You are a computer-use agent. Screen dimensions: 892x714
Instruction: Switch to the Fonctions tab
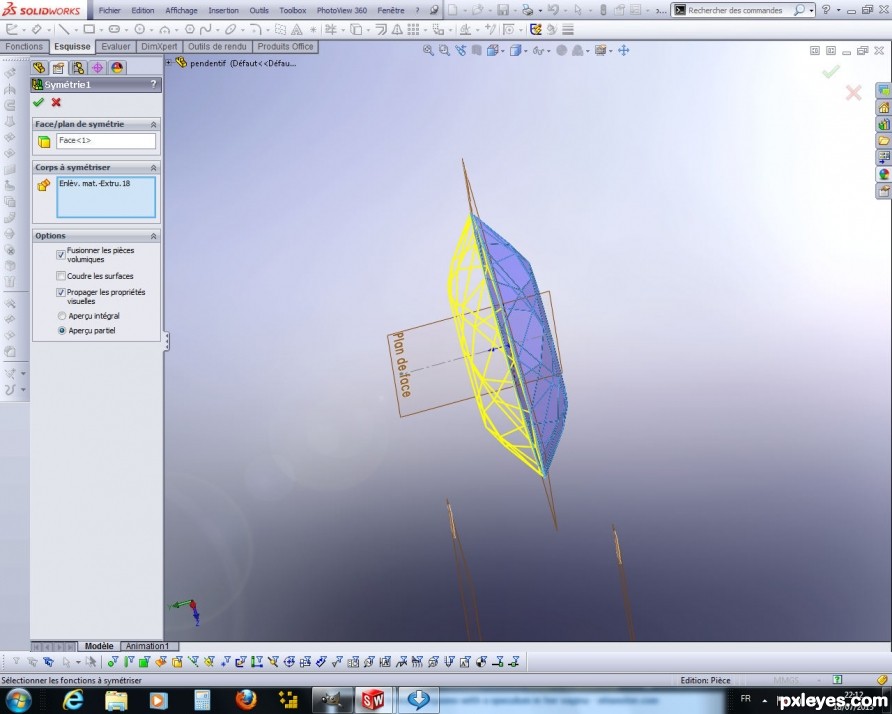[24, 47]
